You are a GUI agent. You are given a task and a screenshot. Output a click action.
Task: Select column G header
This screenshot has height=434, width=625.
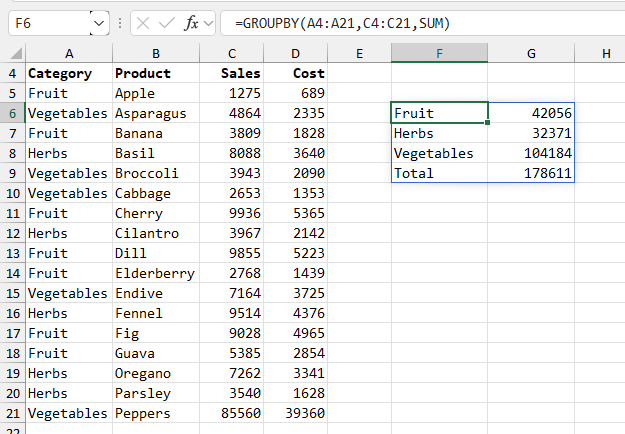(531, 53)
